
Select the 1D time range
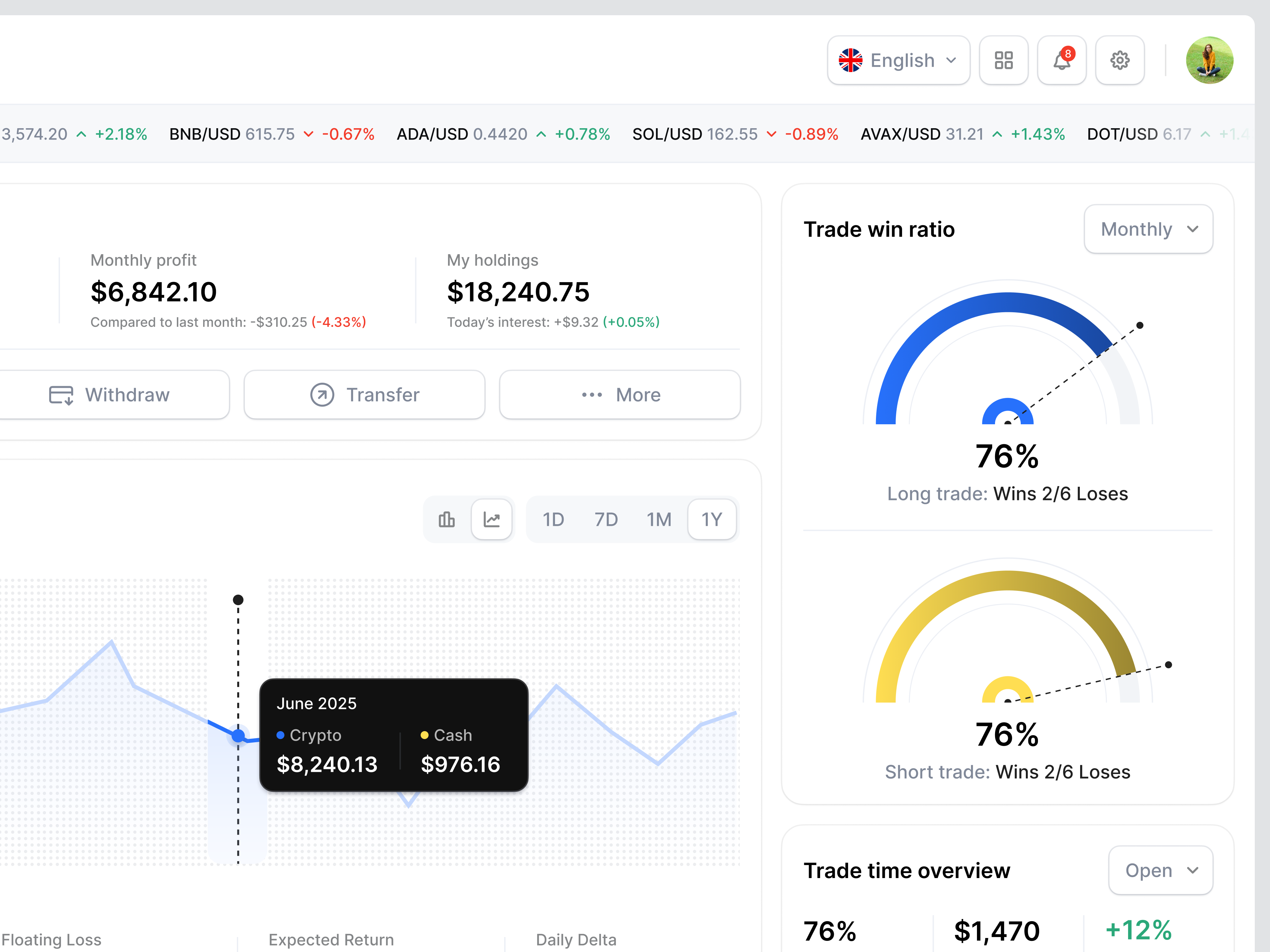coord(553,519)
